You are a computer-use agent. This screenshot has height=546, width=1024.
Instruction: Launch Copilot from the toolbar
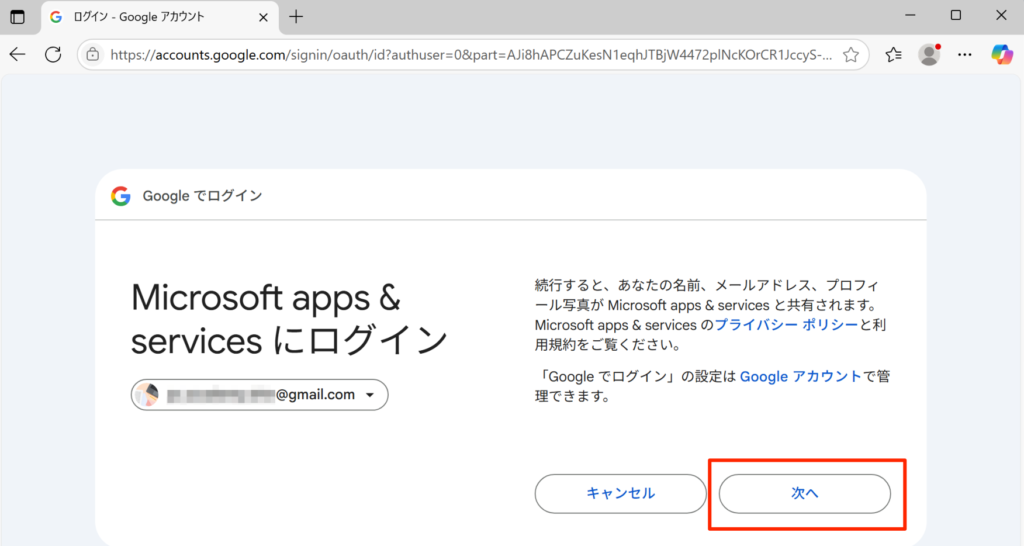pyautogui.click(x=1002, y=54)
